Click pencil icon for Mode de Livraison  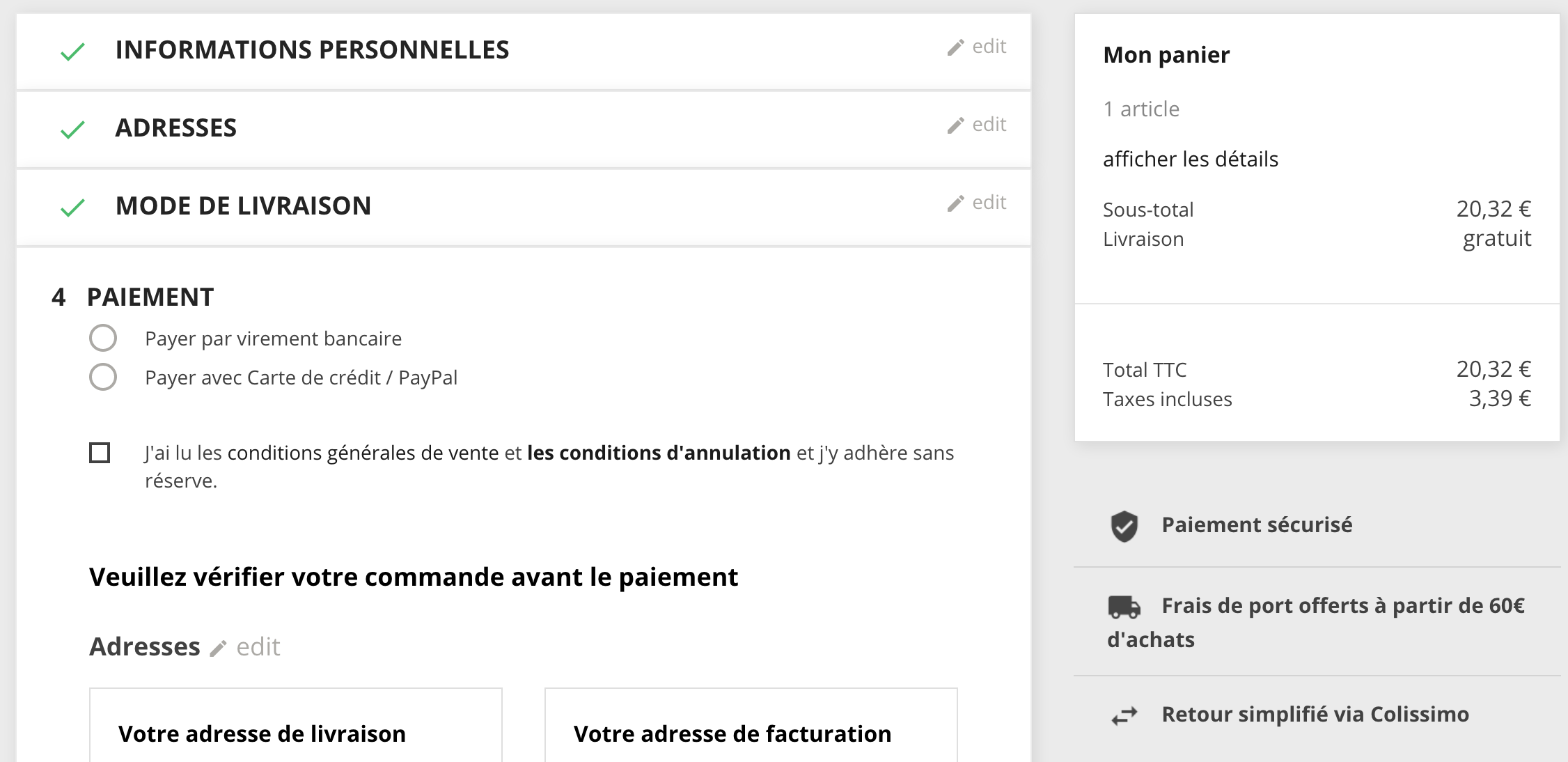pyautogui.click(x=955, y=203)
